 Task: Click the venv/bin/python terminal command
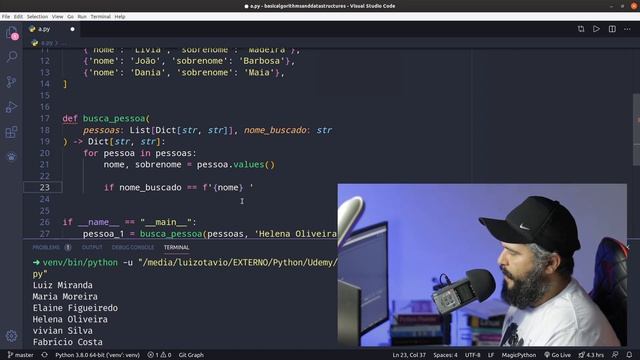[x=80, y=262]
